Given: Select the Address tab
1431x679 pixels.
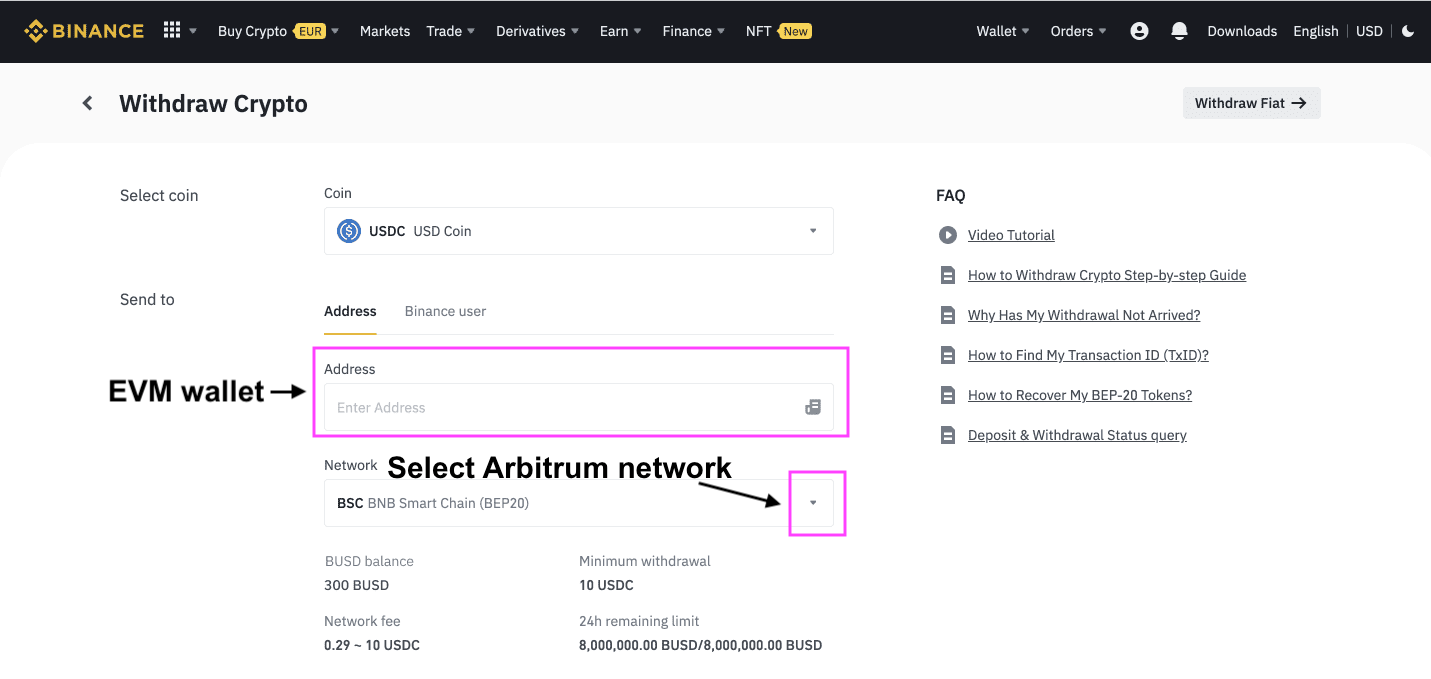Looking at the screenshot, I should tap(350, 311).
